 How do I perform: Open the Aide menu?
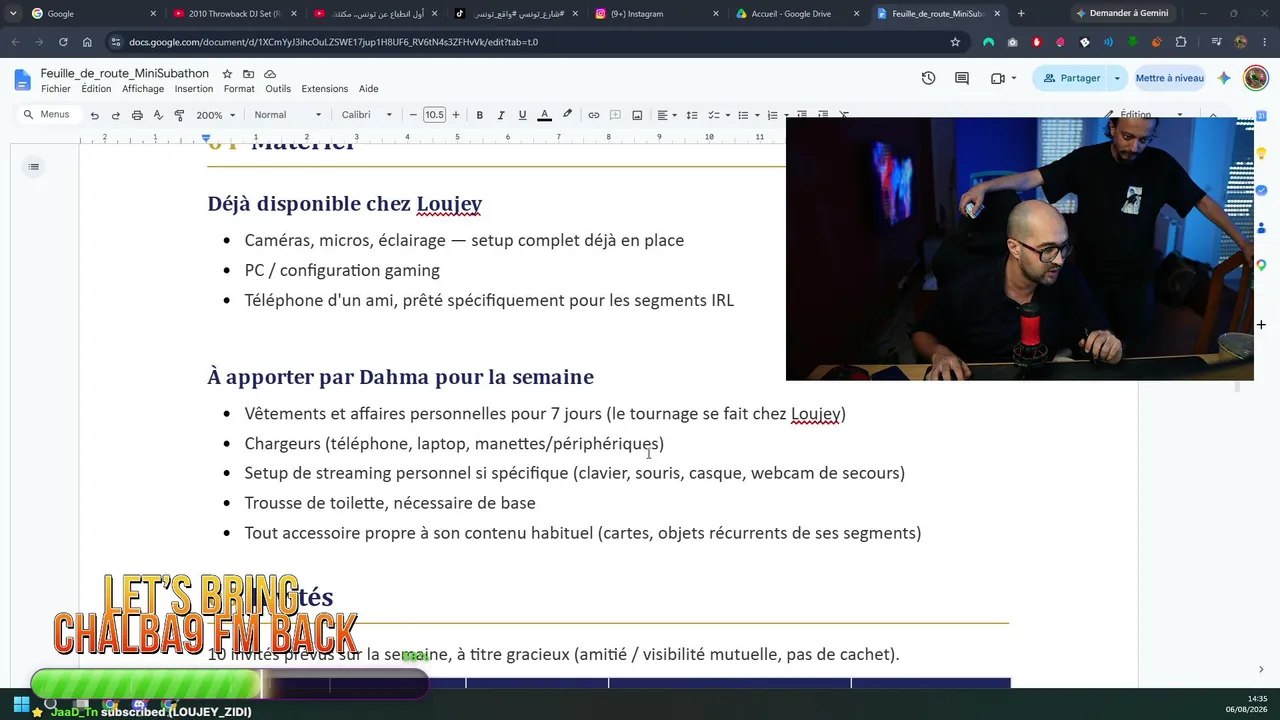point(368,89)
